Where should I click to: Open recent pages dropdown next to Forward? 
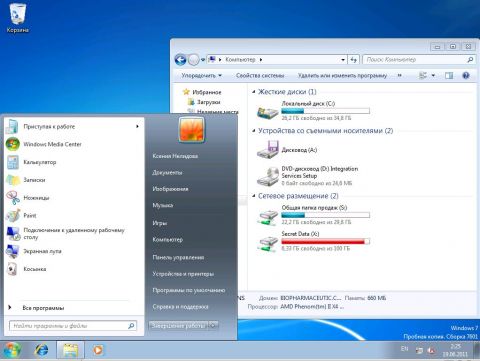pos(202,60)
